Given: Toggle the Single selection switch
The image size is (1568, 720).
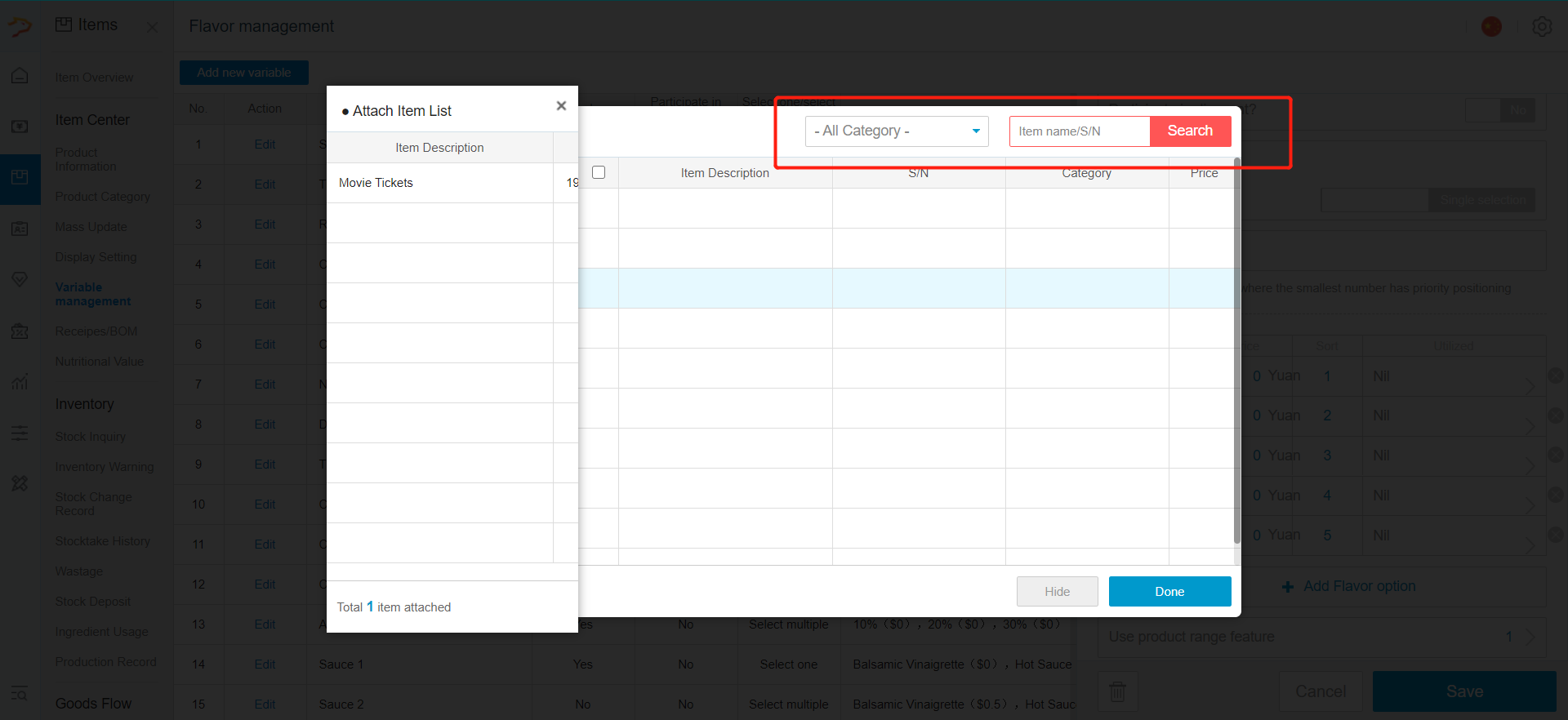Looking at the screenshot, I should point(1428,200).
